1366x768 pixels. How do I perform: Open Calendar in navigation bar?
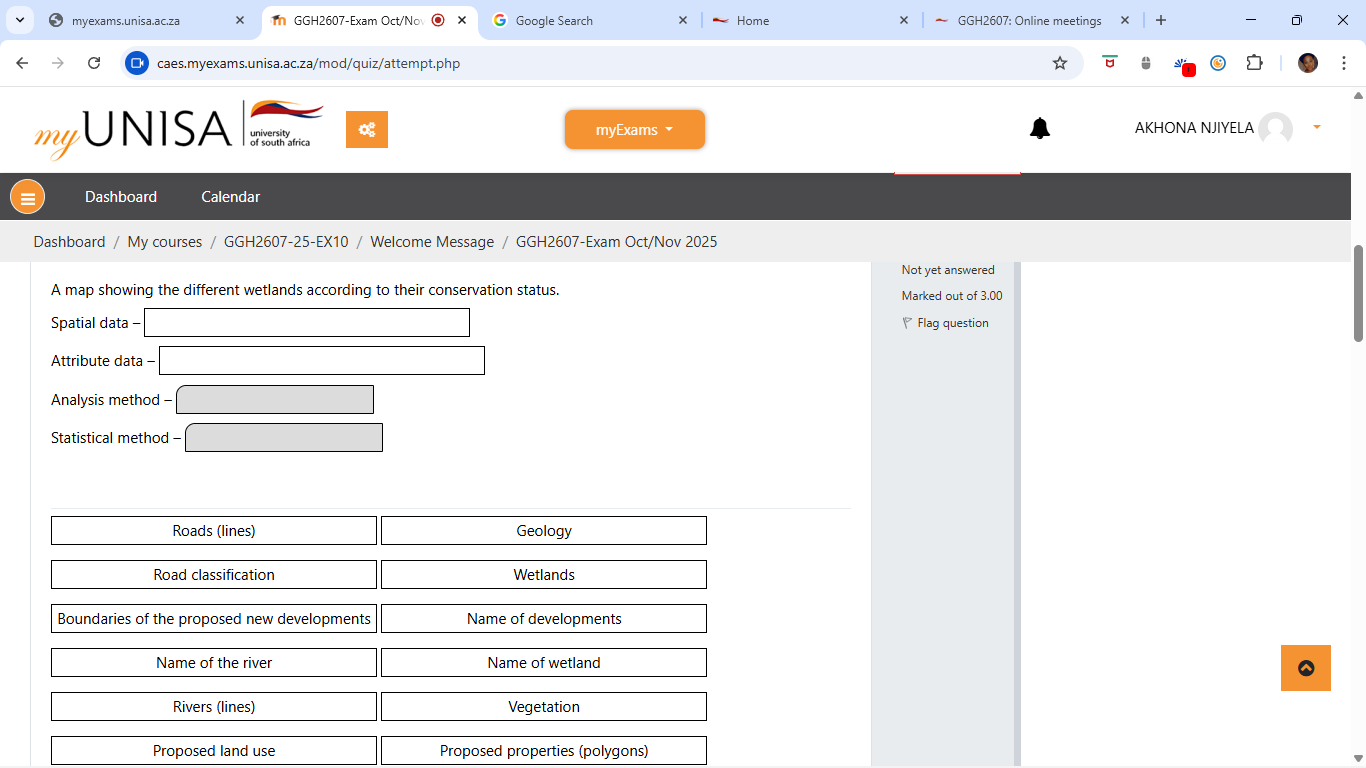point(230,197)
